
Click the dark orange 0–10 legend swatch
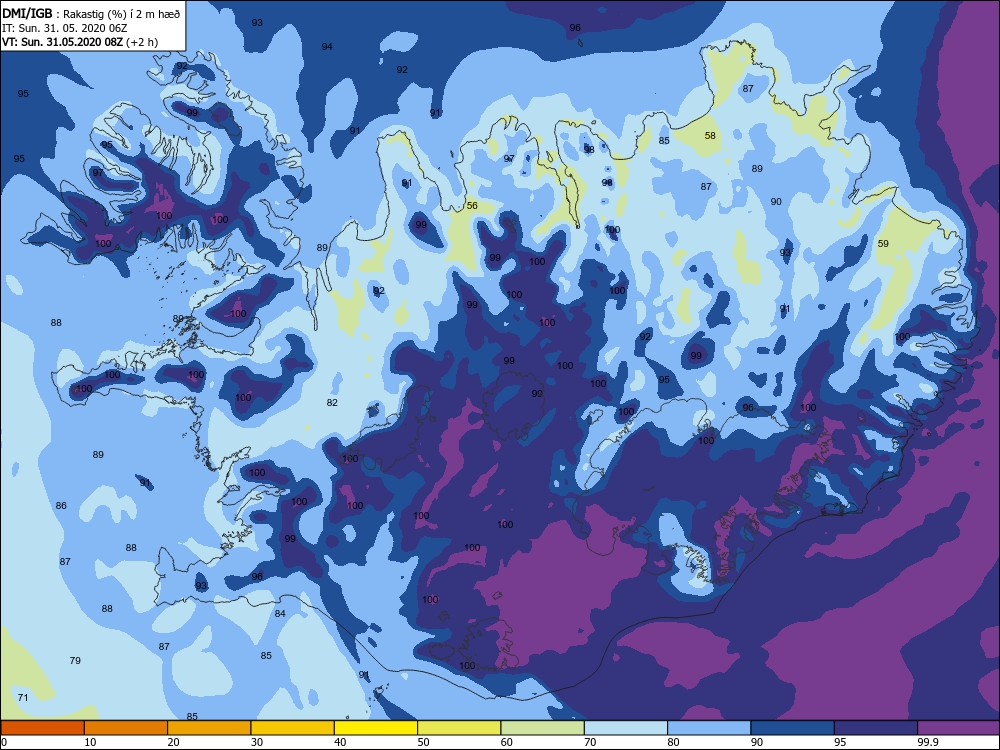pyautogui.click(x=43, y=728)
